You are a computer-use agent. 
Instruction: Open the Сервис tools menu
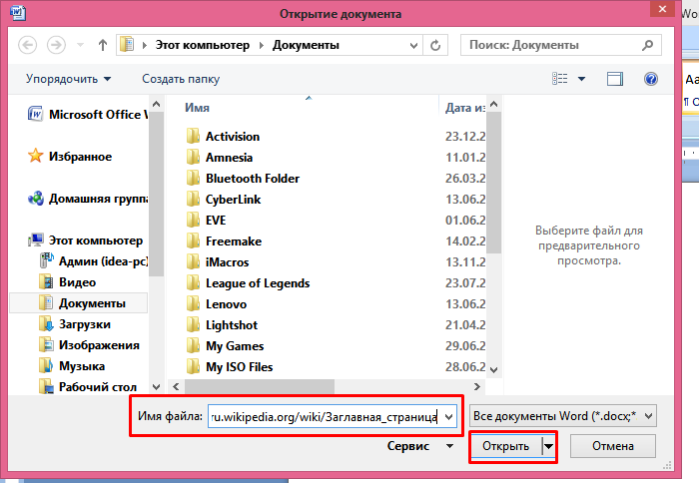420,446
